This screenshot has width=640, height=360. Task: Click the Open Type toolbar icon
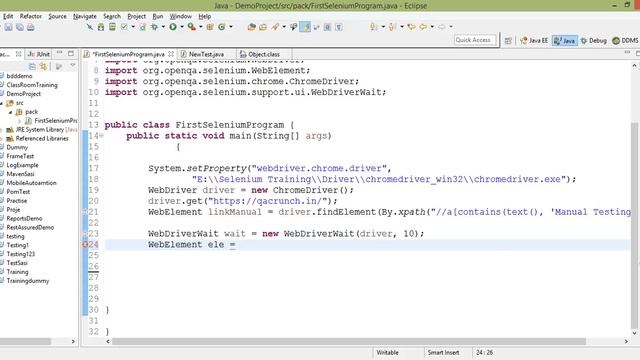(251, 27)
